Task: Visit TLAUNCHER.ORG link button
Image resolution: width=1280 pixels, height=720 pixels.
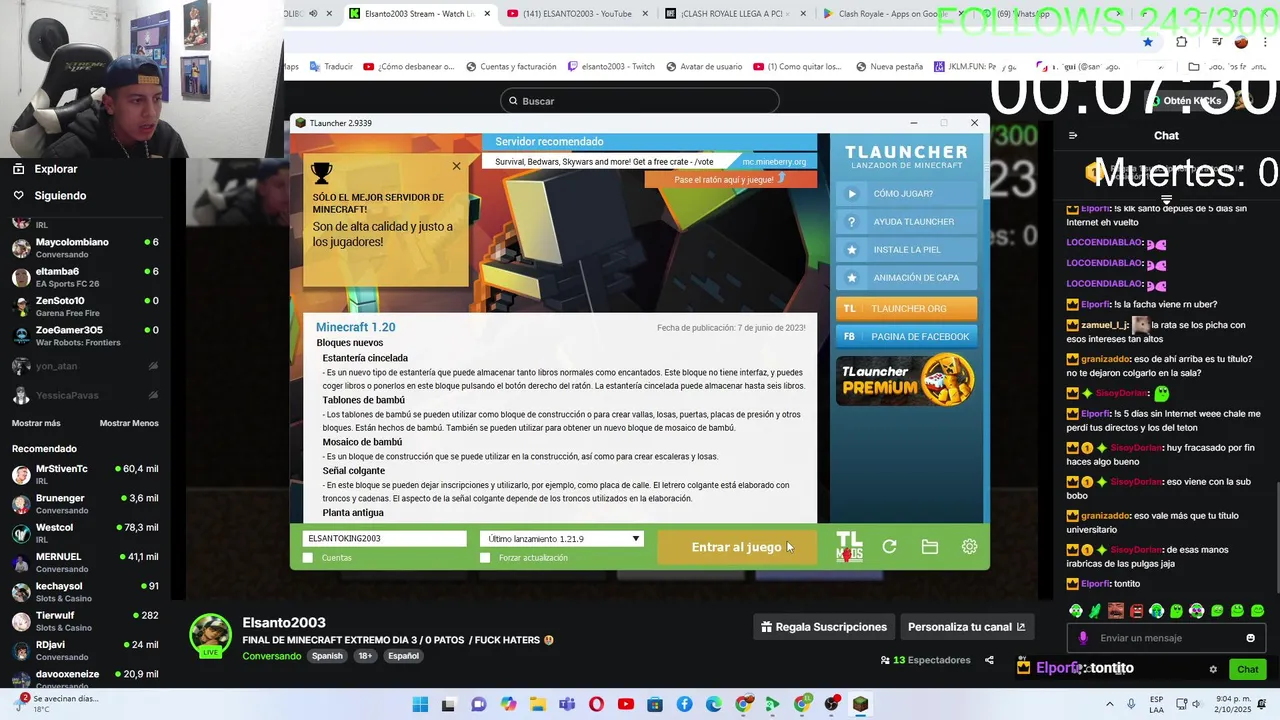Action: pyautogui.click(x=906, y=309)
